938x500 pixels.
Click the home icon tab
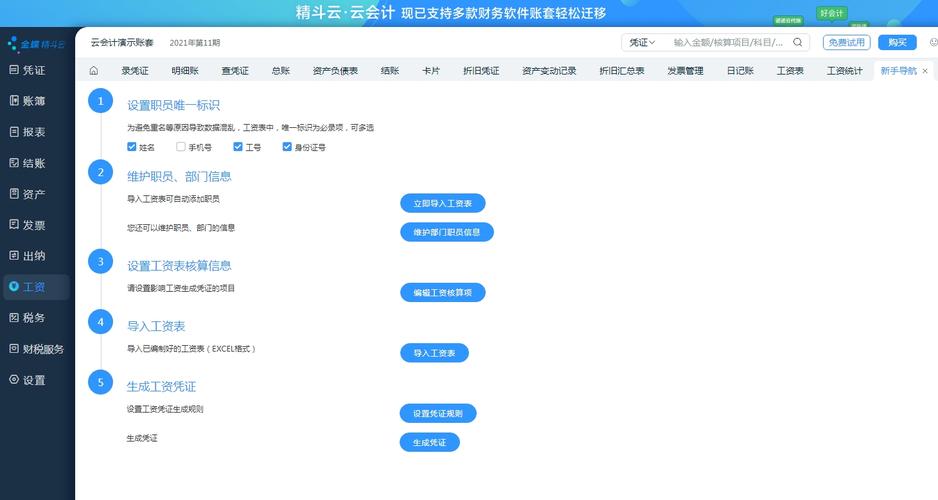94,71
